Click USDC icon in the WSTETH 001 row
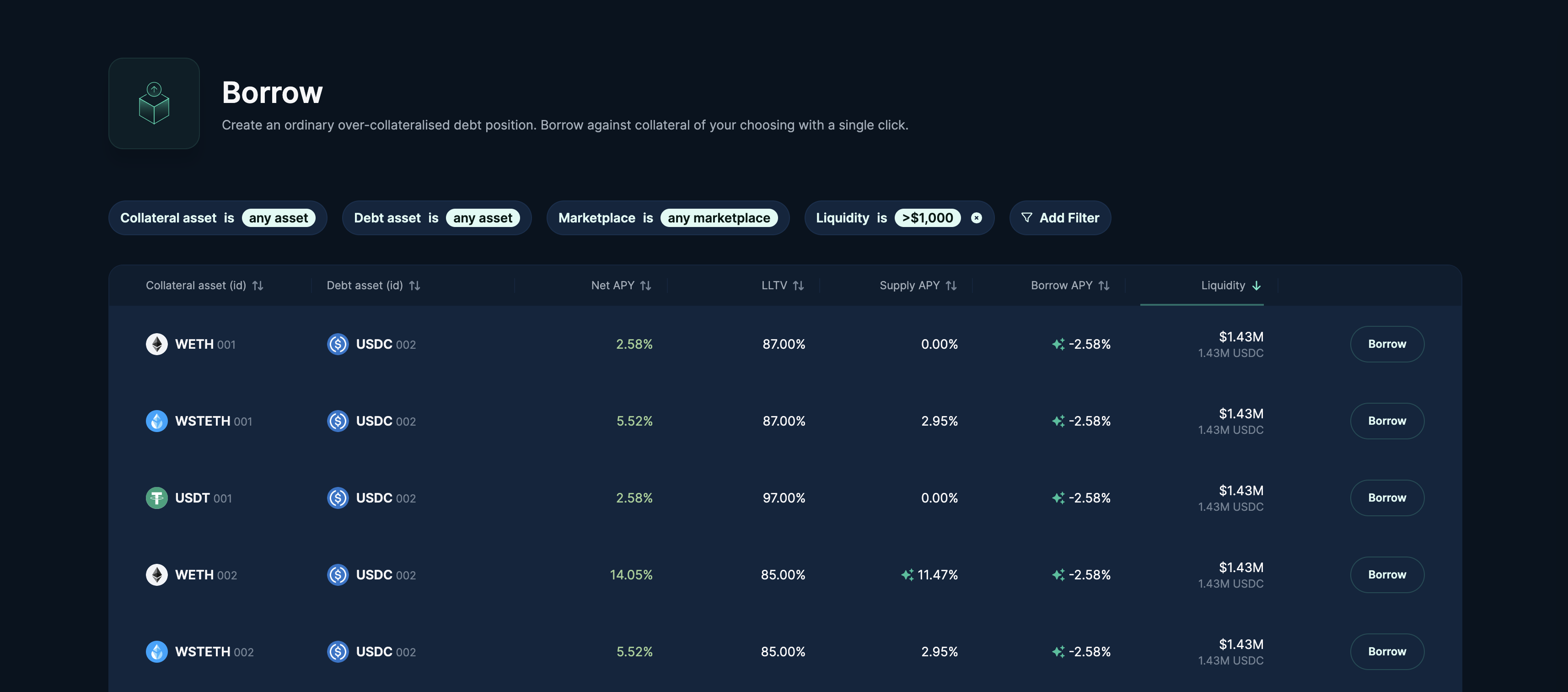Screen dimensions: 1568x692 [338, 421]
